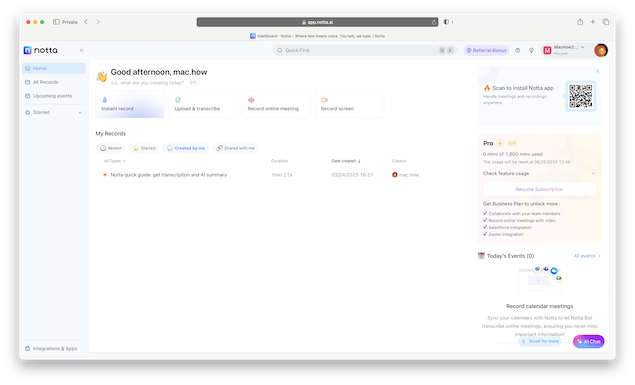The image size is (635, 385).
Task: Open the AI Chat button
Action: pos(588,341)
